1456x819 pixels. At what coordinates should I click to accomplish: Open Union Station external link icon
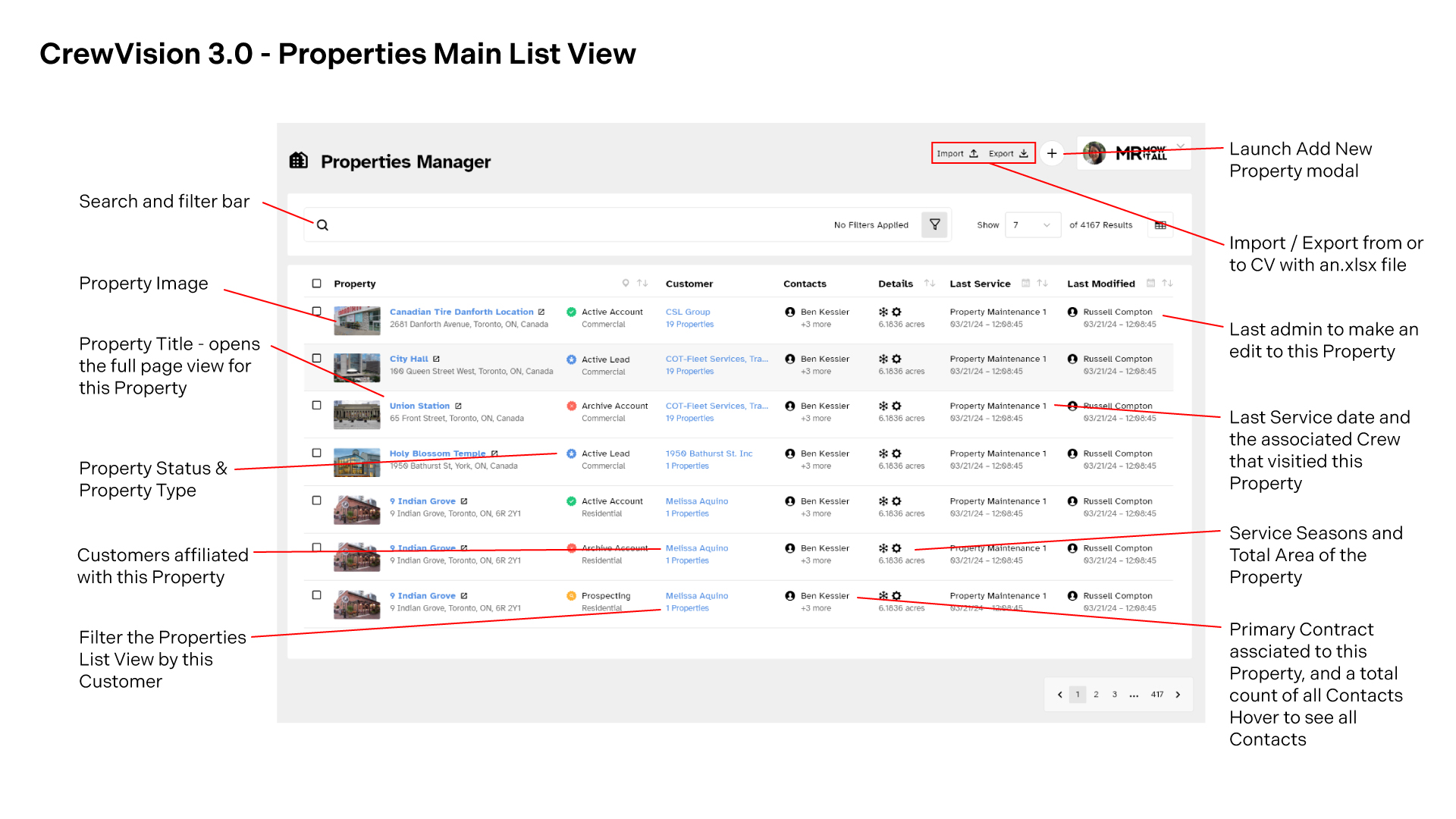click(459, 406)
